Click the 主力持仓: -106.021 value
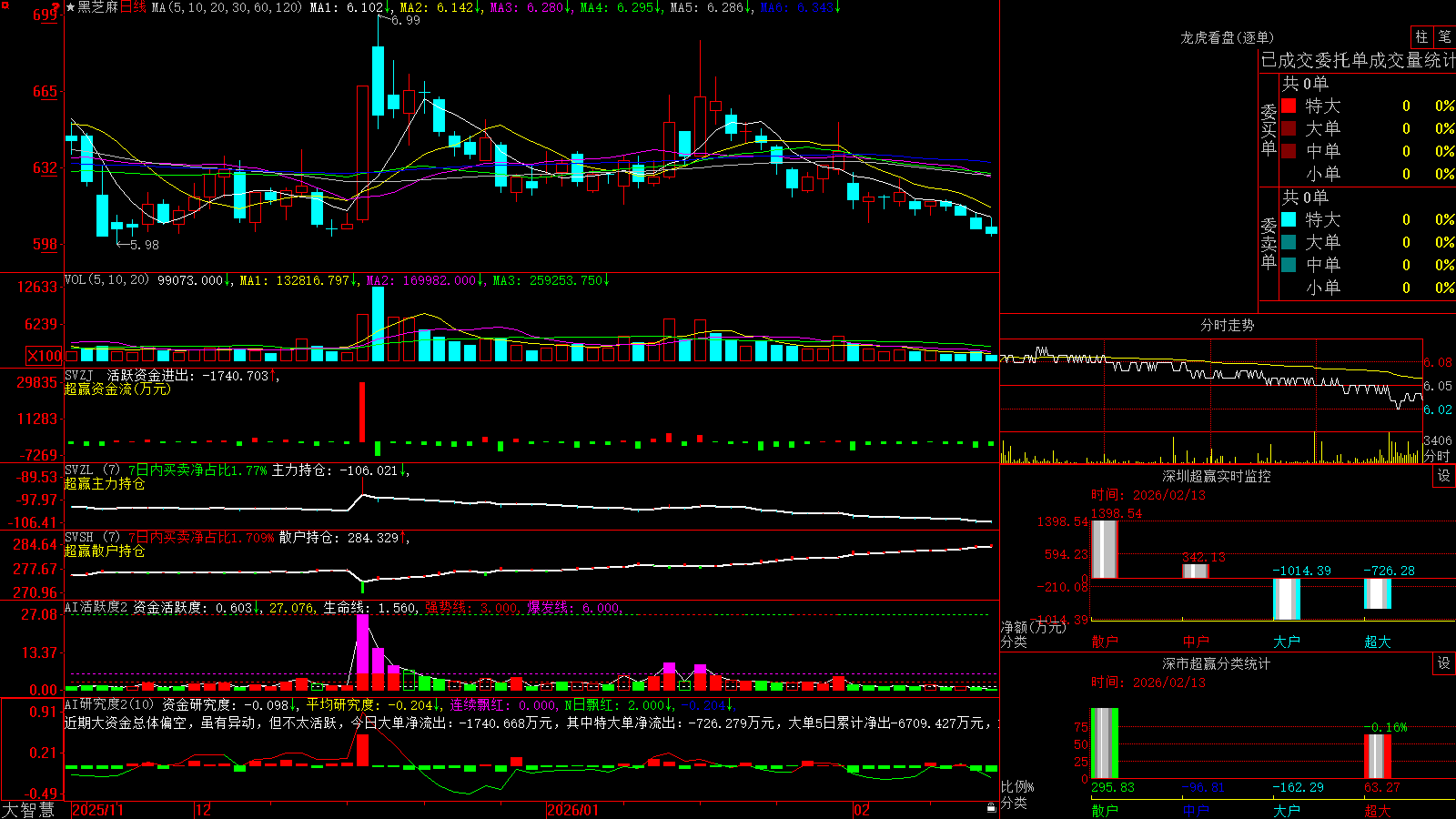Screen dimensions: 1456x819 (x=335, y=470)
